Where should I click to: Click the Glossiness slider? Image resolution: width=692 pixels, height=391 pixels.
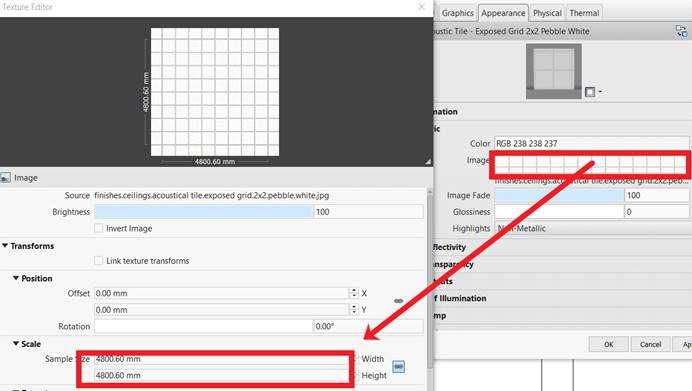point(559,212)
